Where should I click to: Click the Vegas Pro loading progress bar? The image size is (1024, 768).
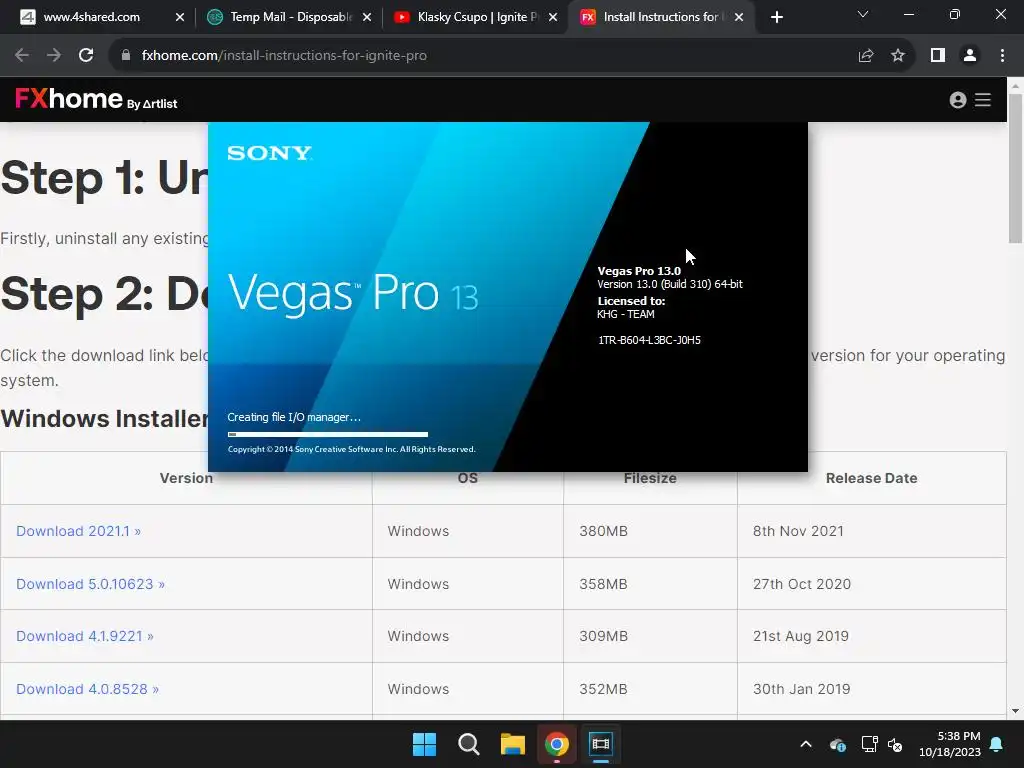(x=328, y=434)
